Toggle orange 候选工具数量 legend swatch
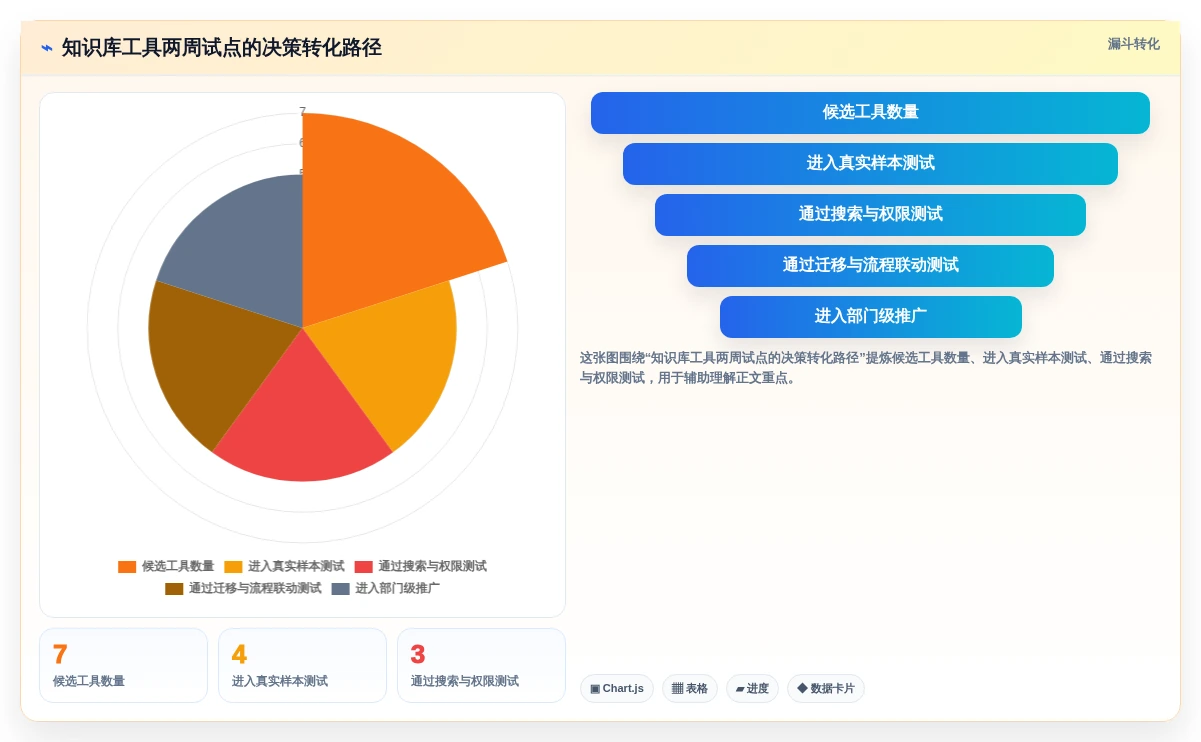 (x=127, y=567)
